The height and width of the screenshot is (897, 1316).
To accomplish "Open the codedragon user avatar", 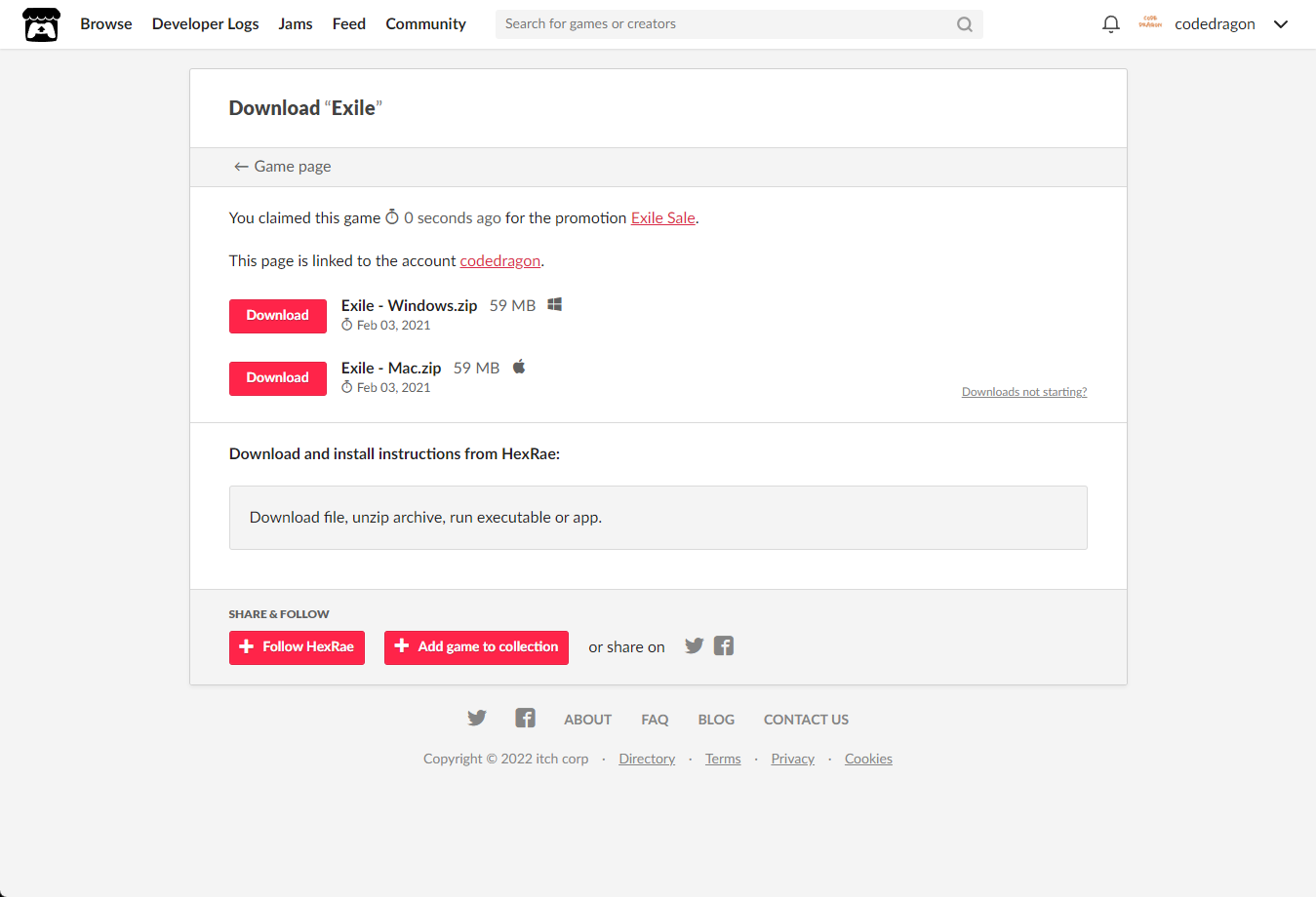I will point(1150,23).
